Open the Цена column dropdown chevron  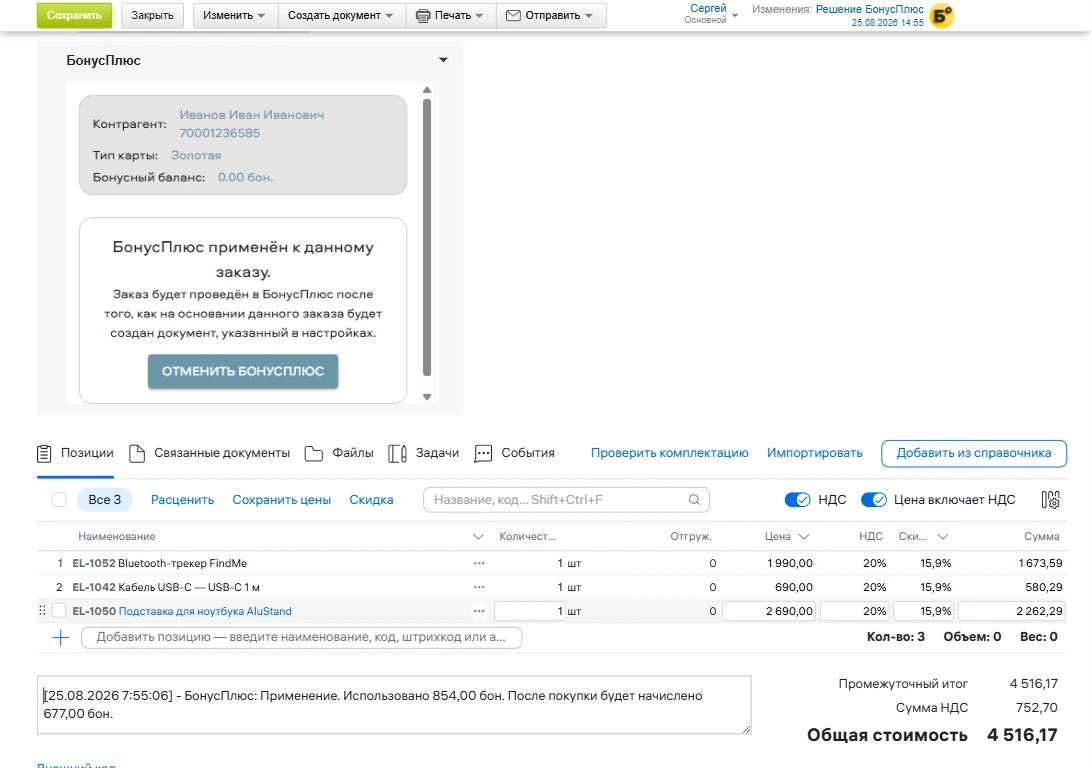pos(804,537)
